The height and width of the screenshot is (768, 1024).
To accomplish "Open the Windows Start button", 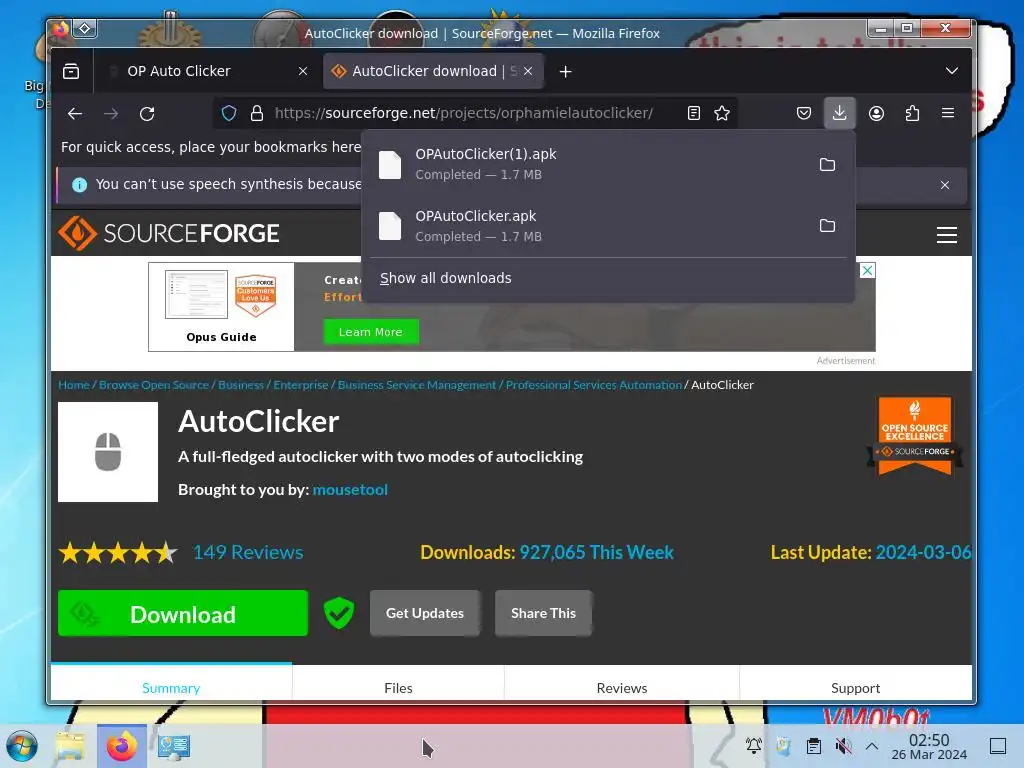I will click(22, 746).
